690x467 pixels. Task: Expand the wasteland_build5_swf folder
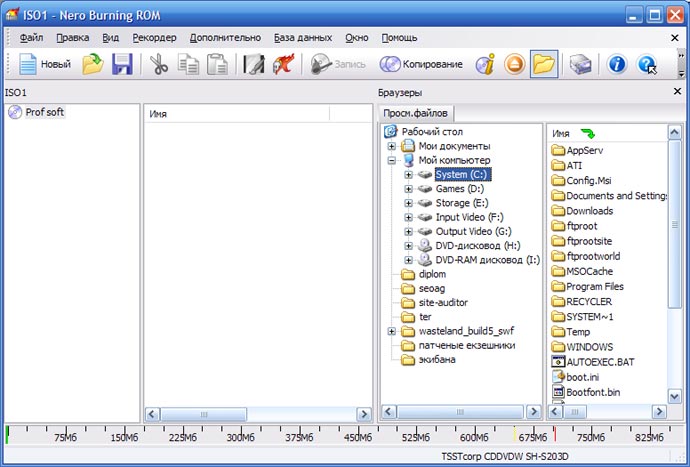[392, 331]
